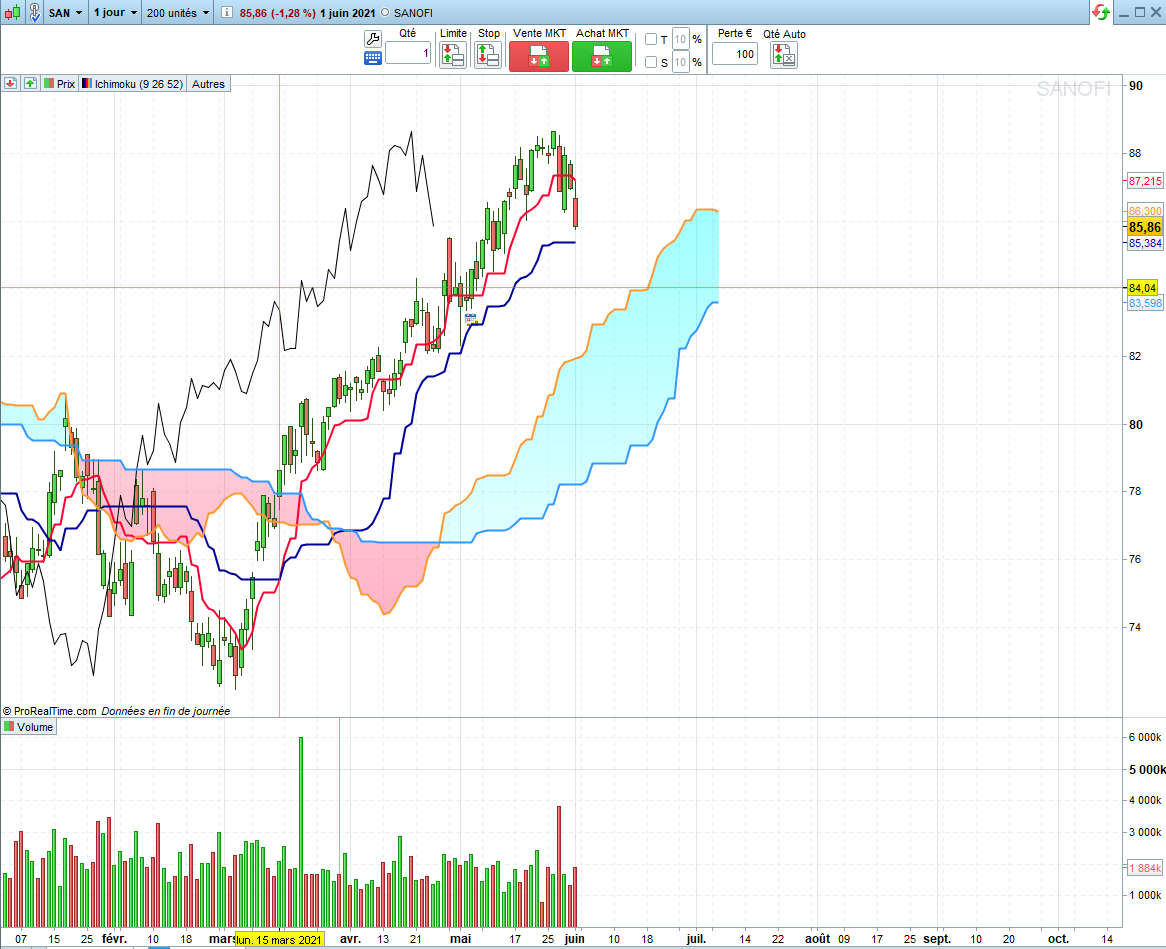Click the current price label 85,86 on axis
The height and width of the screenshot is (949, 1166).
coord(1144,228)
